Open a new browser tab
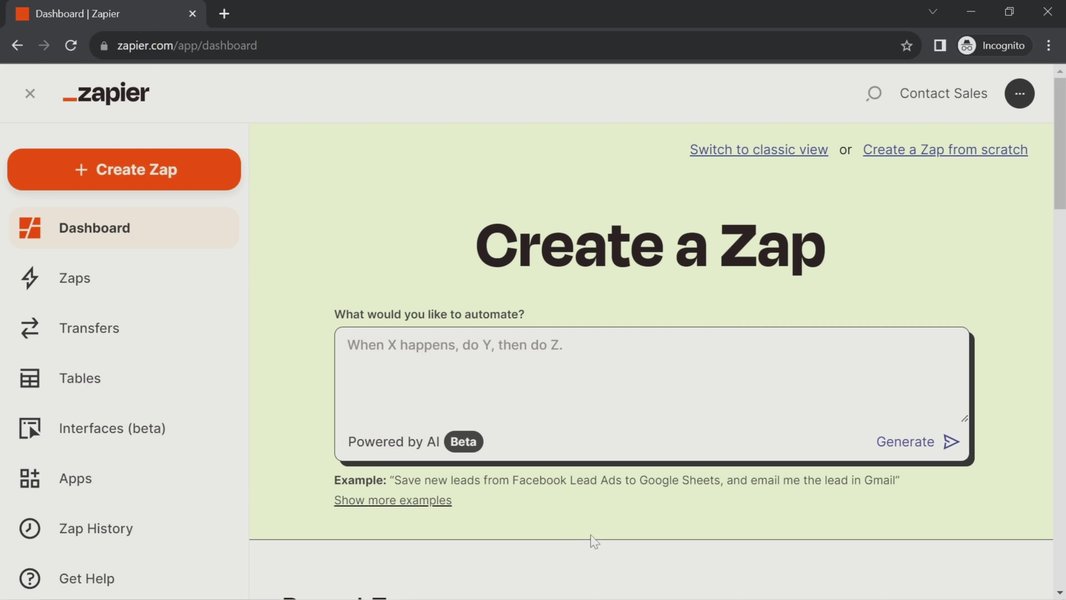Screen dimensions: 1066x600 coord(224,13)
